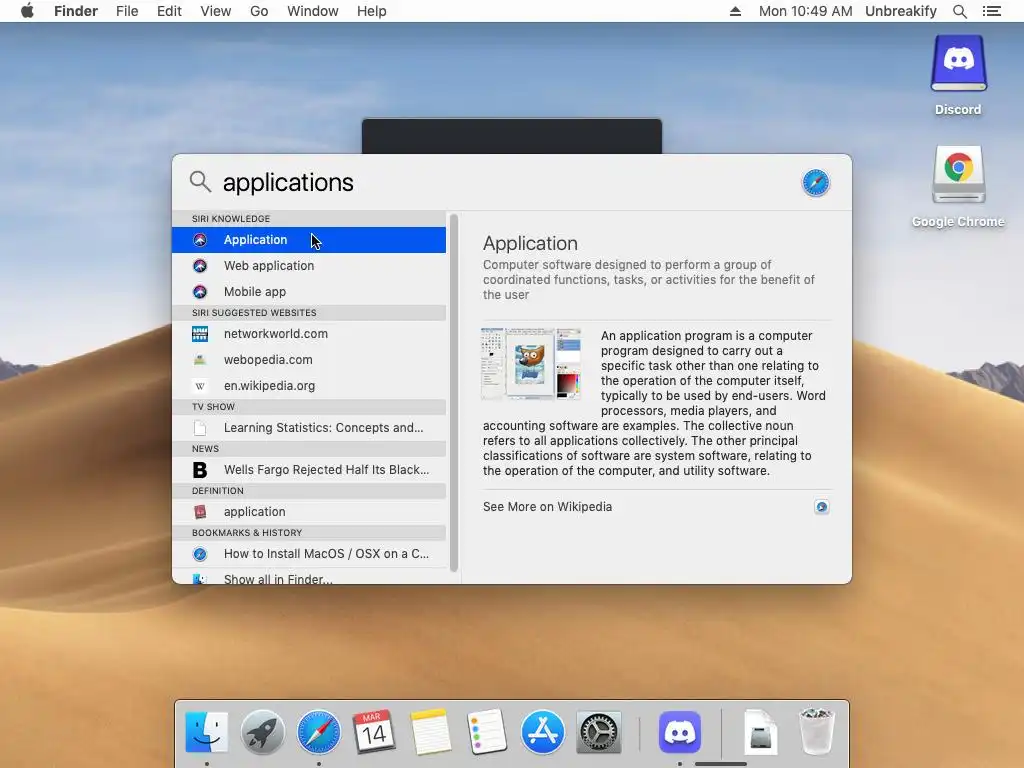Open the Edit menu
Screen dimensions: 1024x768
point(169,11)
